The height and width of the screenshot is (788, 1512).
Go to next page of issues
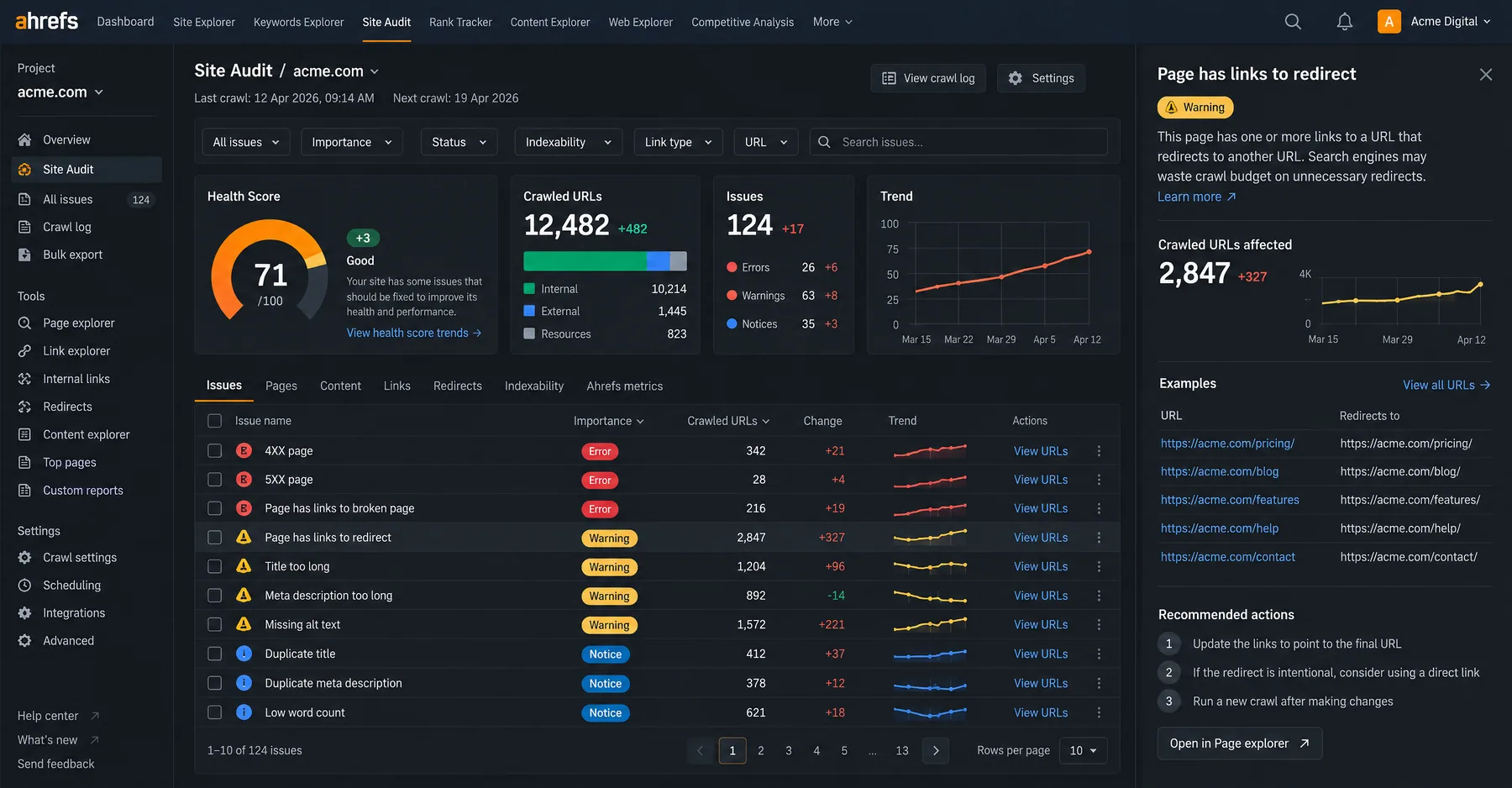(936, 750)
